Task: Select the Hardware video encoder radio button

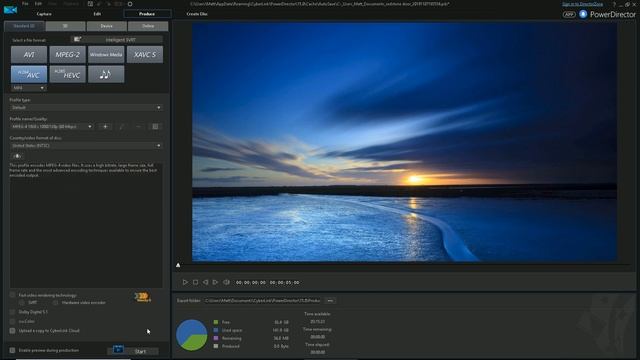Action: [x=55, y=302]
